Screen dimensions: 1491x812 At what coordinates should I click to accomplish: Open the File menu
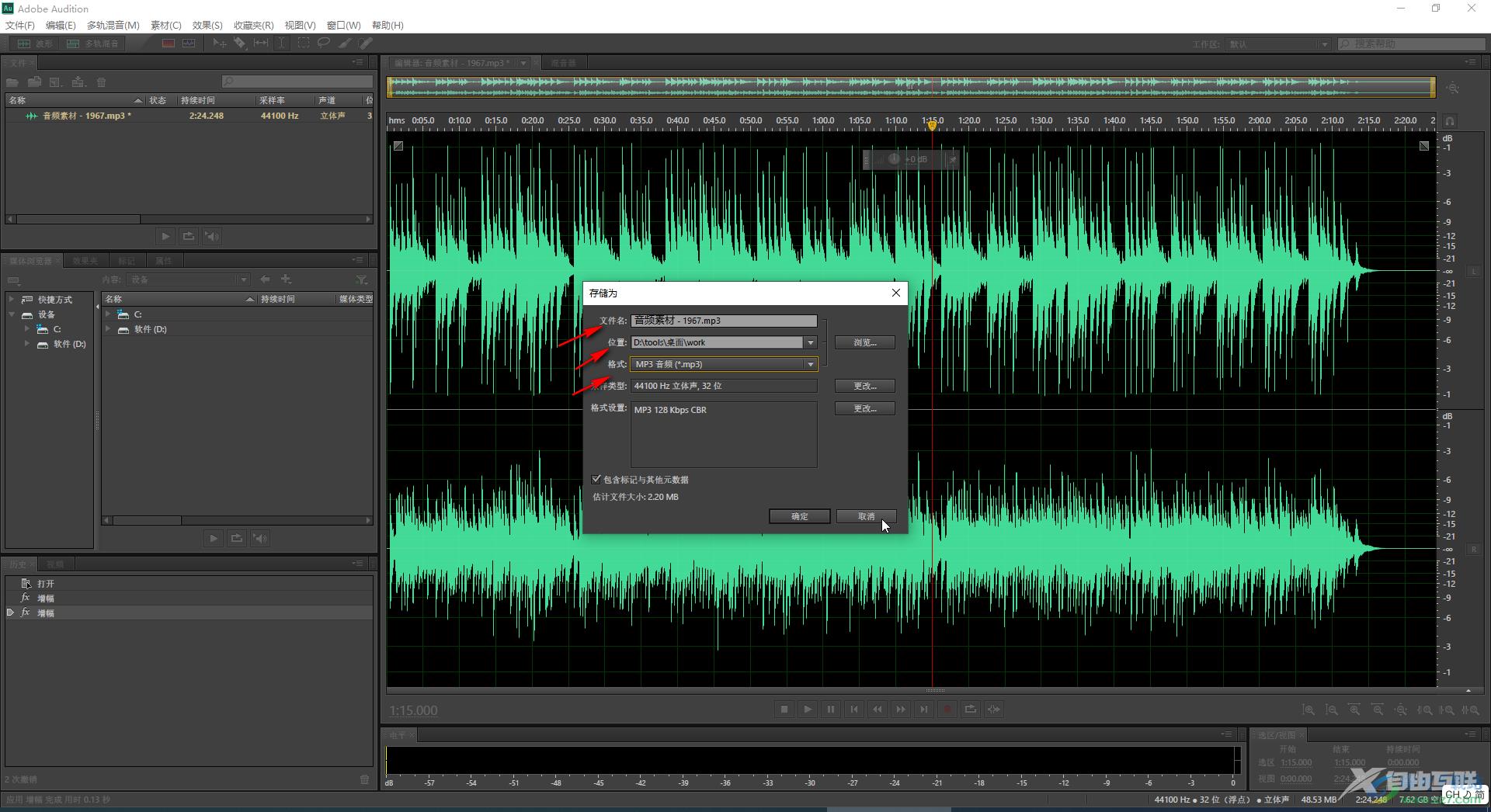pyautogui.click(x=19, y=25)
